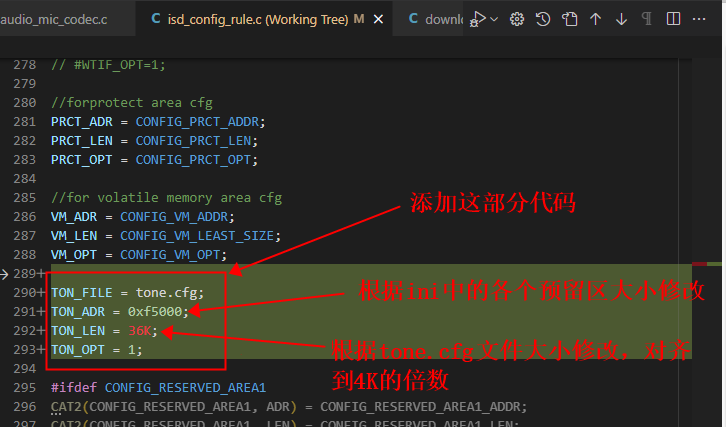Click CONFIG_PRCT_ADDR macro on line 281
Viewport: 726px width, 427px height.
pos(197,122)
